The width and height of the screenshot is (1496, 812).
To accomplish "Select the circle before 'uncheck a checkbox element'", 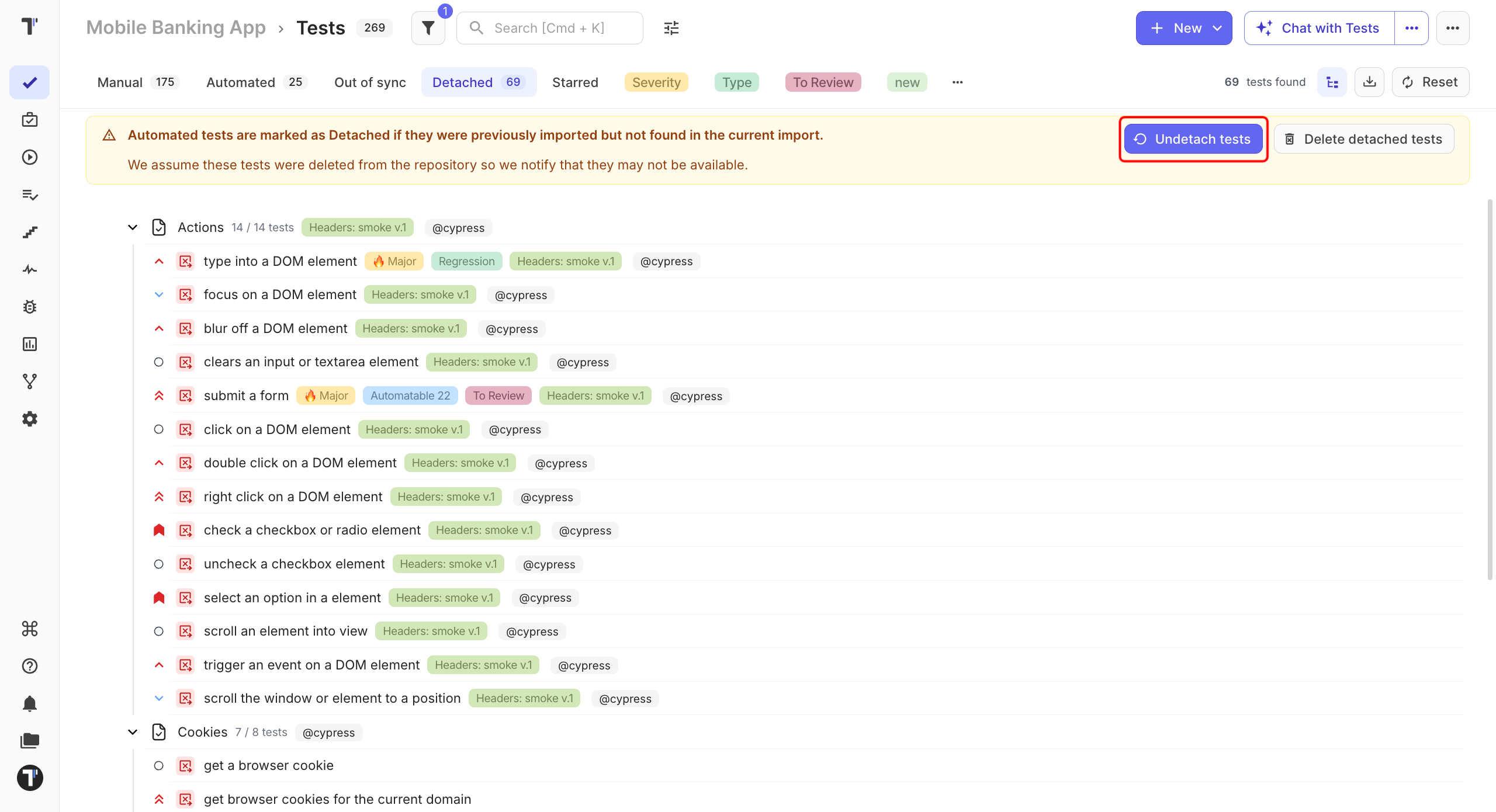I will [x=158, y=564].
